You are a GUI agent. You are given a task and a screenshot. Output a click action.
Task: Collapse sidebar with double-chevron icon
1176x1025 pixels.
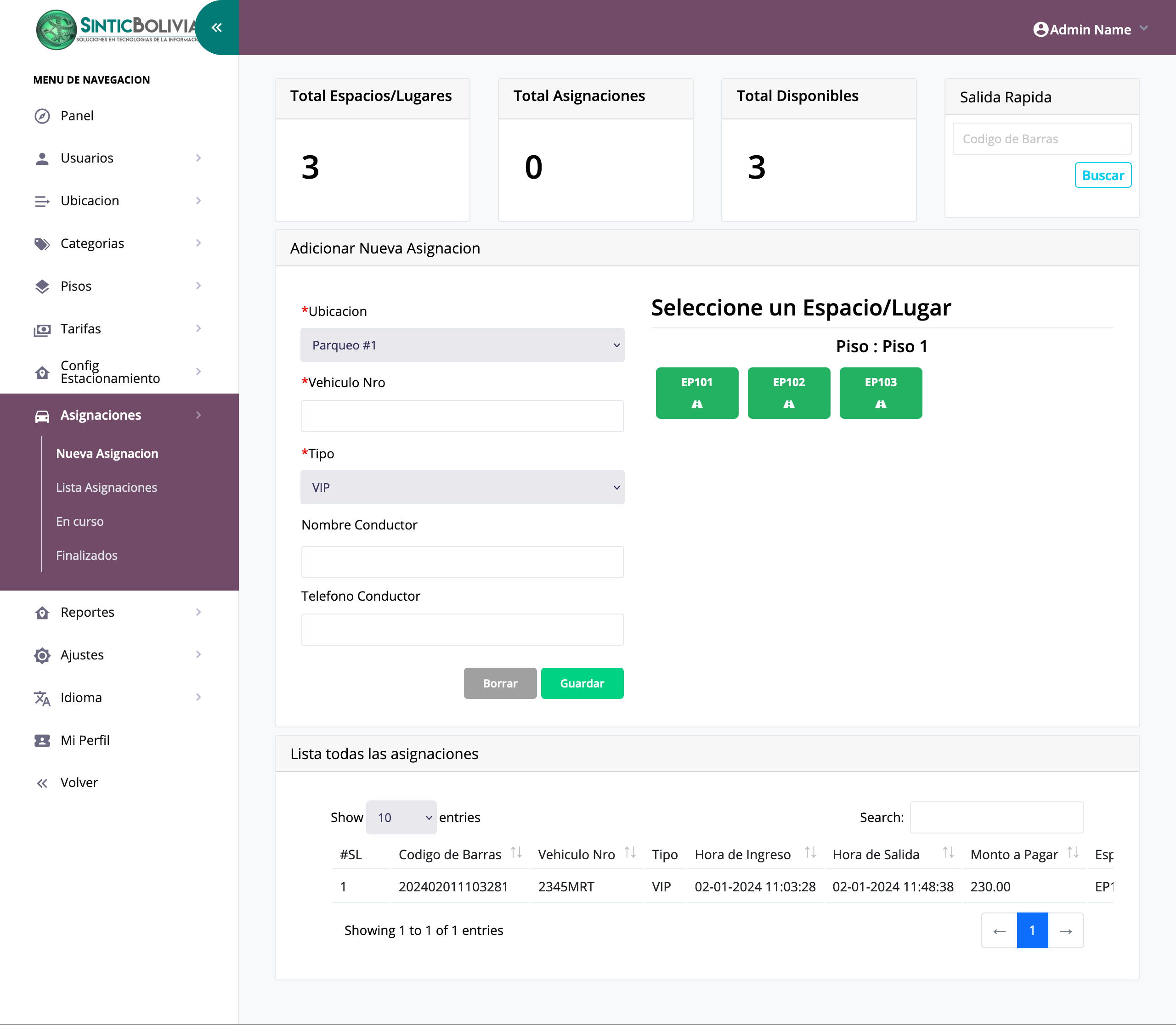[x=216, y=28]
